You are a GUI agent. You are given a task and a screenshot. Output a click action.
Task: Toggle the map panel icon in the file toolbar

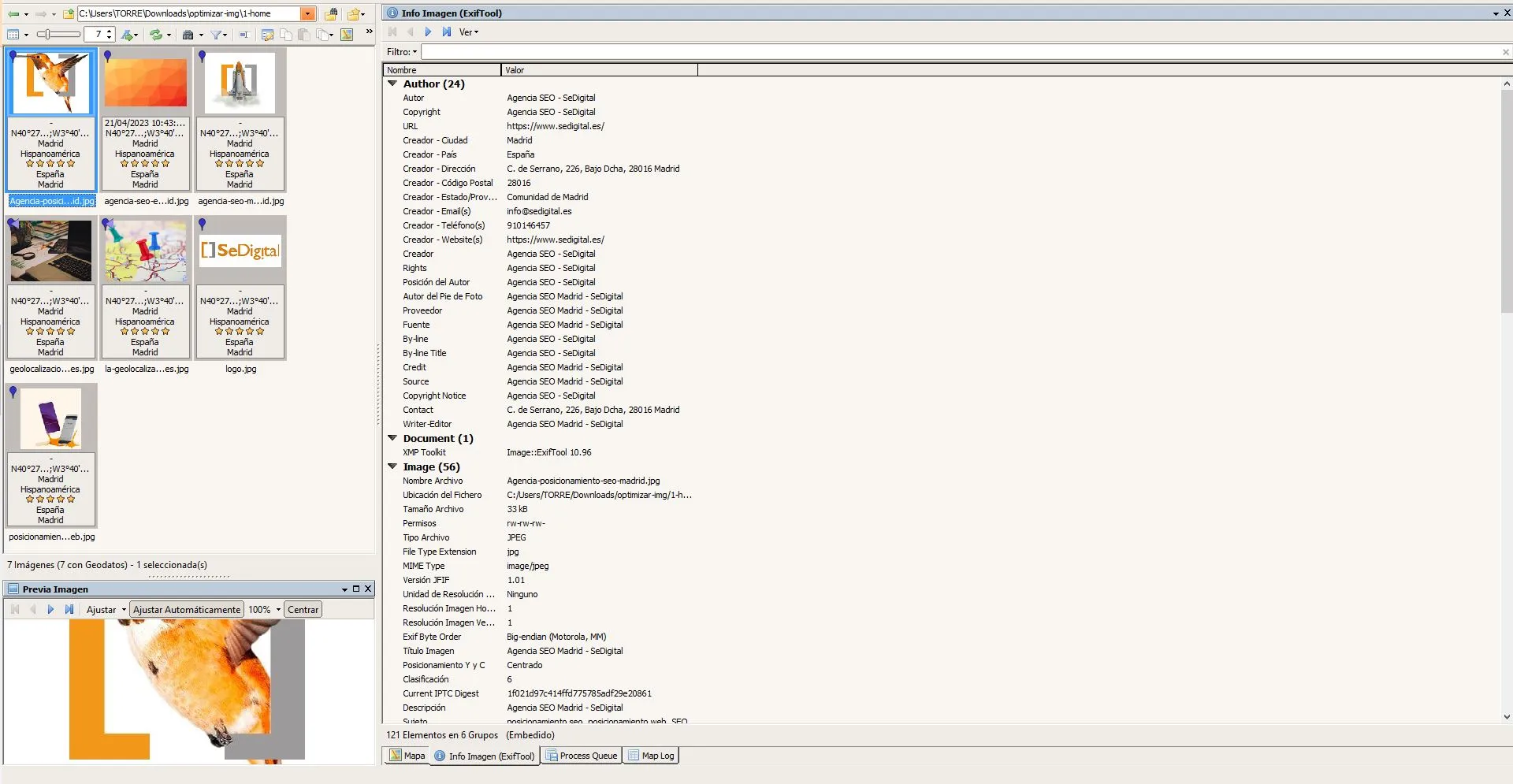[x=347, y=35]
